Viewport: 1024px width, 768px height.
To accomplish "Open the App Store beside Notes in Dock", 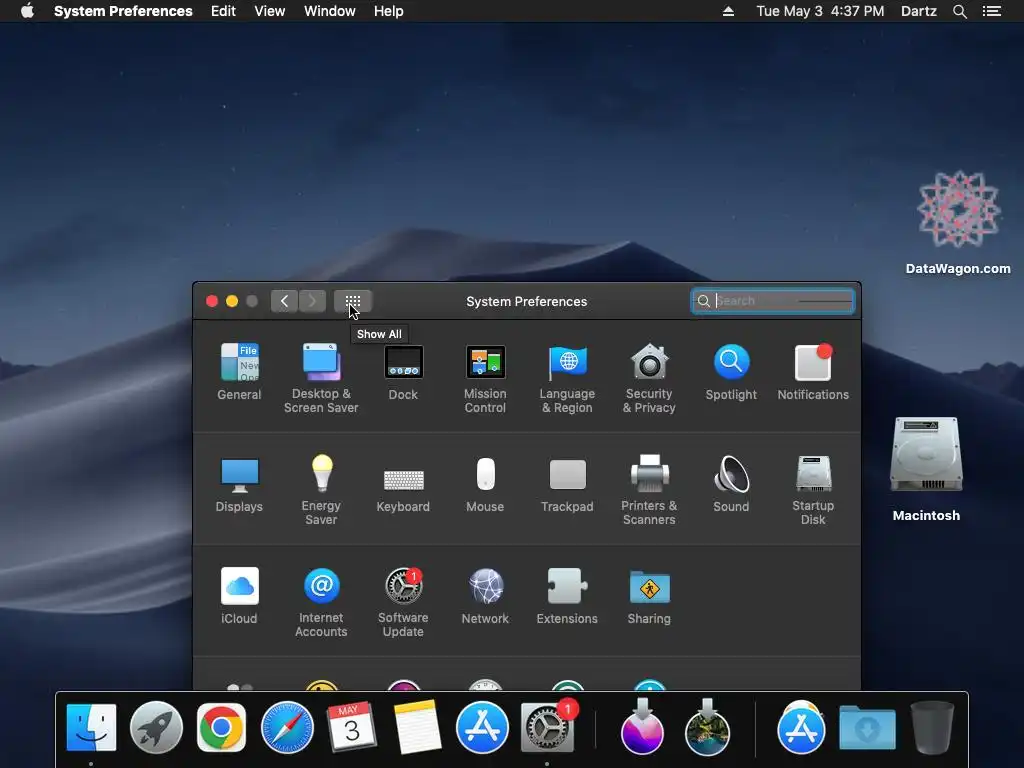I will pos(482,727).
